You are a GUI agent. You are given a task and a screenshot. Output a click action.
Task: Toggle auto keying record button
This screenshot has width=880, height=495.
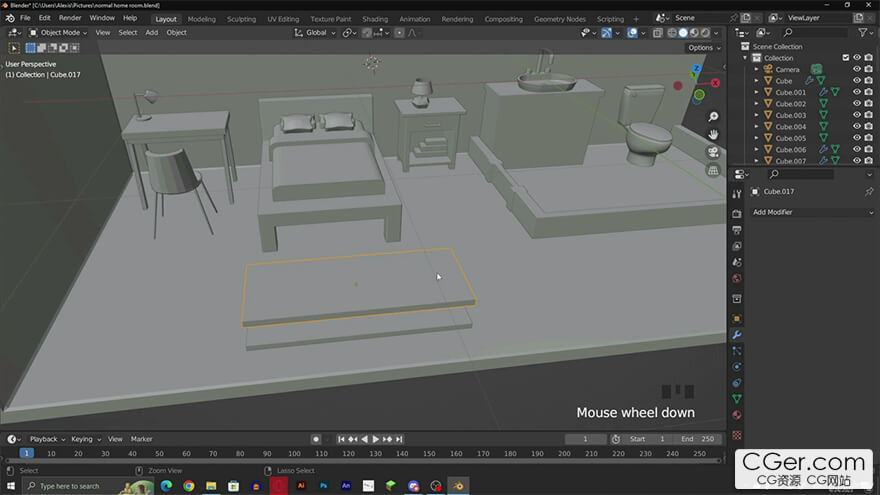point(315,439)
